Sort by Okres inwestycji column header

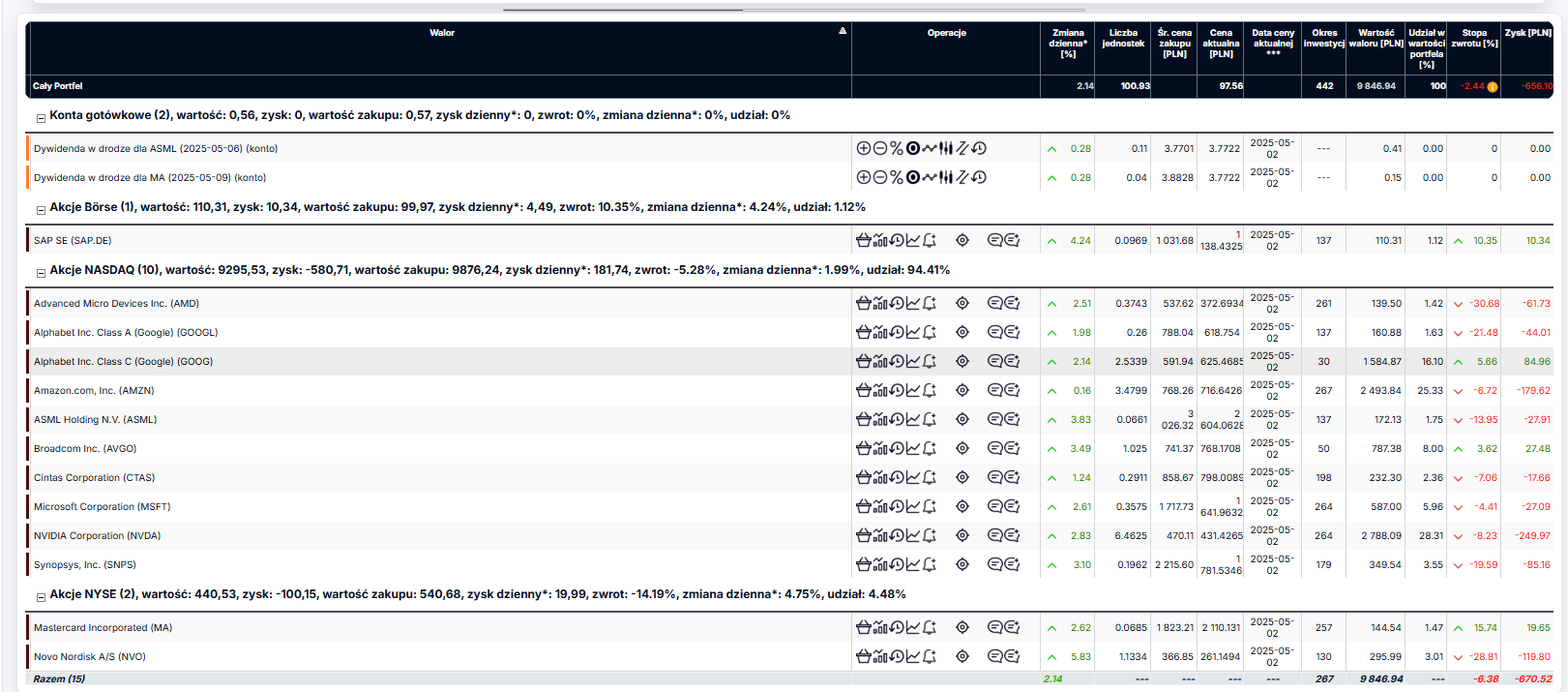1324,38
